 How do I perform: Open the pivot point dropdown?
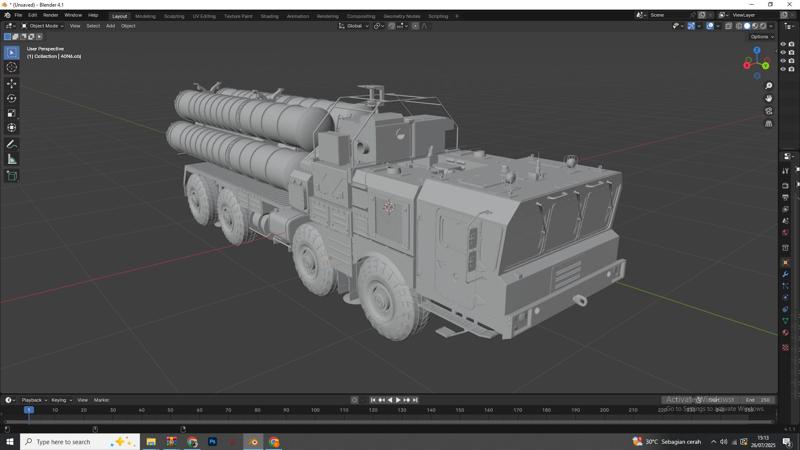point(379,26)
